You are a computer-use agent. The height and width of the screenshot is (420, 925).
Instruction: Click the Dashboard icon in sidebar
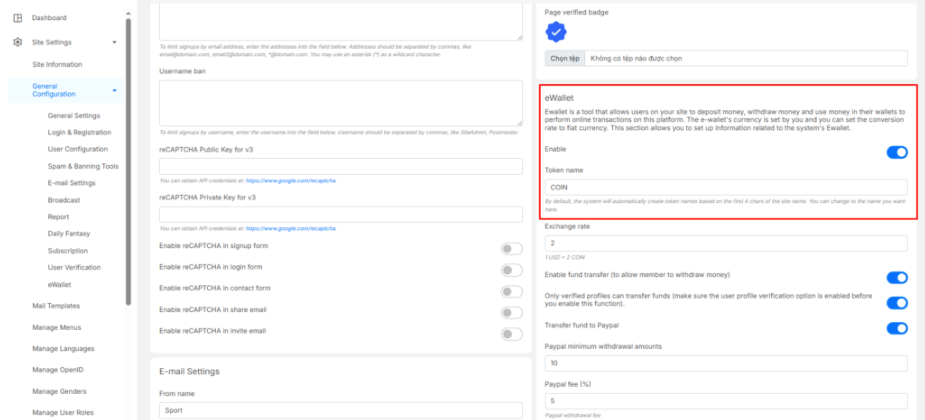click(x=18, y=18)
